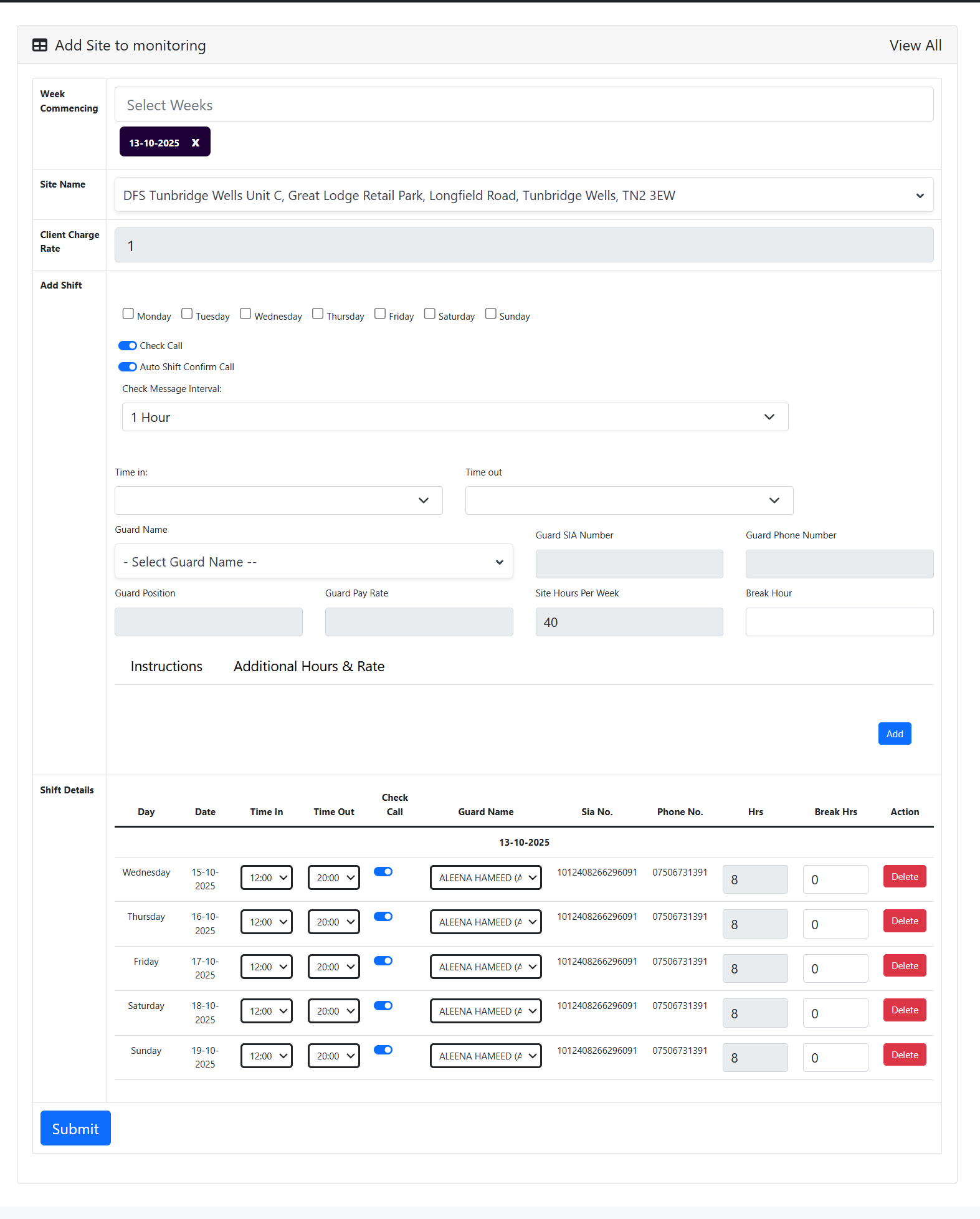Open the Additional Hours & Rate tab
This screenshot has width=980, height=1219.
coord(309,667)
